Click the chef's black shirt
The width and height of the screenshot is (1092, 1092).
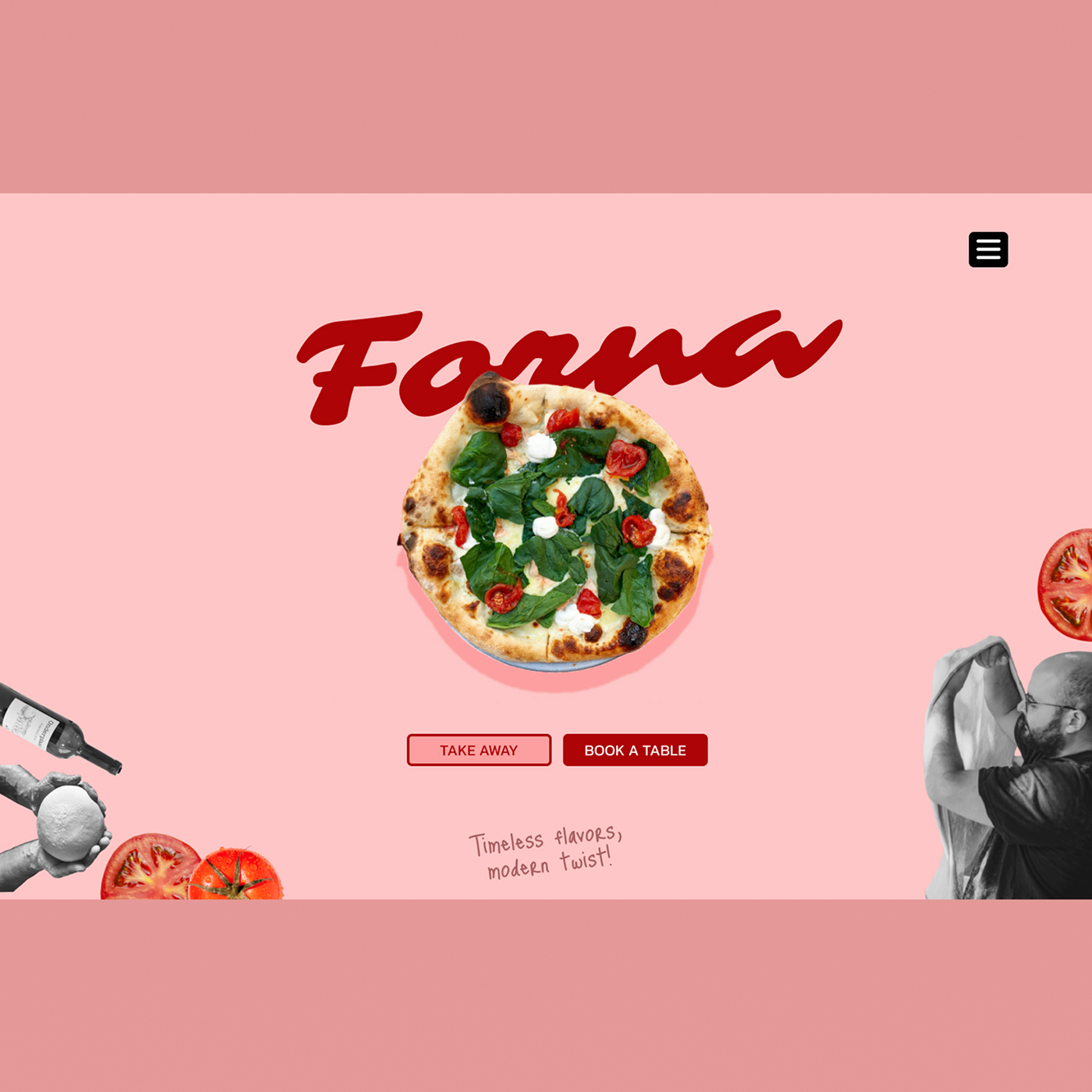1040,827
